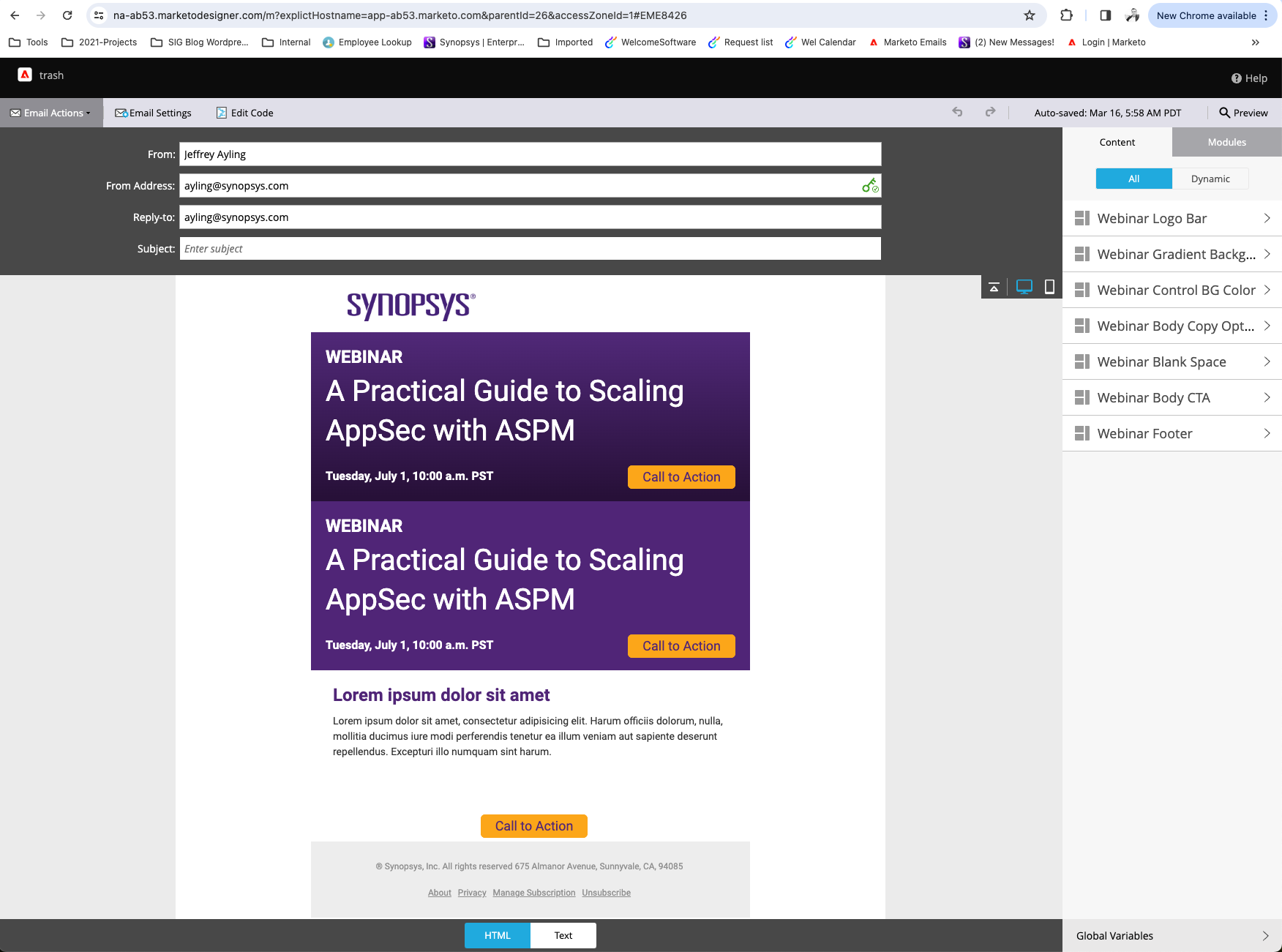Click the Subject input field
Viewport: 1282px width, 952px height.
(x=530, y=249)
